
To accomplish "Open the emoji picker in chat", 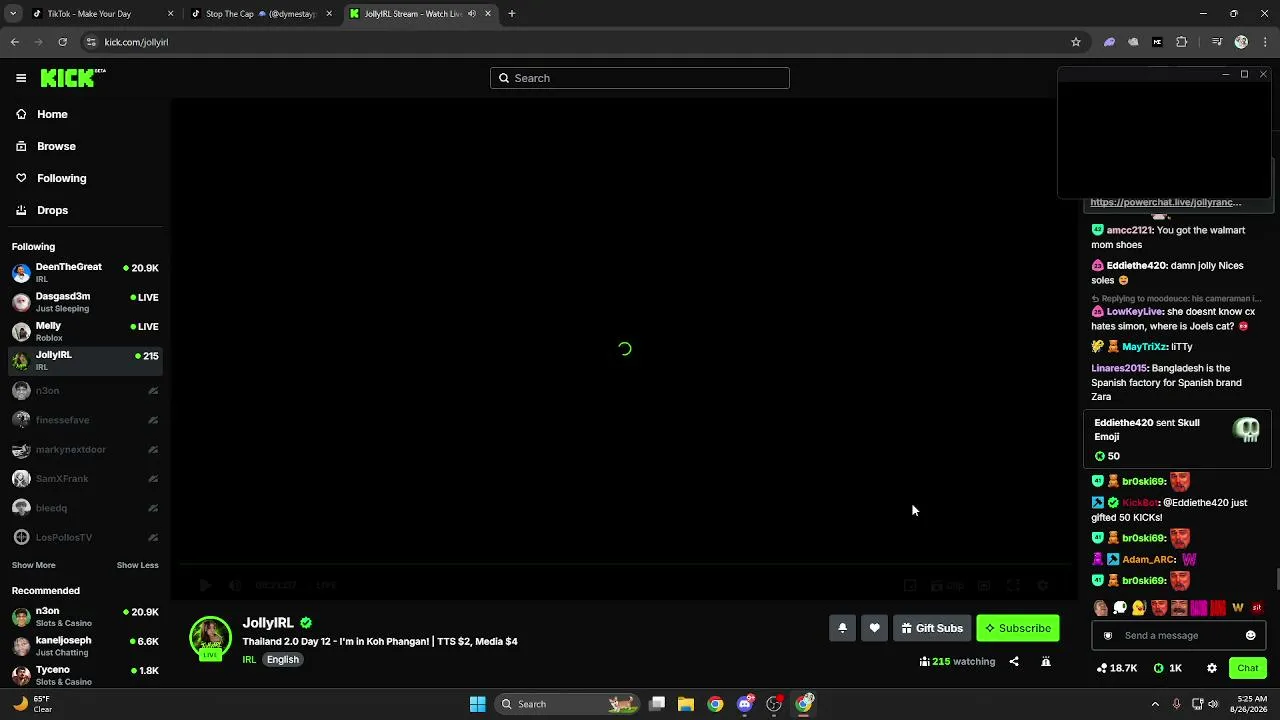I will click(1250, 635).
